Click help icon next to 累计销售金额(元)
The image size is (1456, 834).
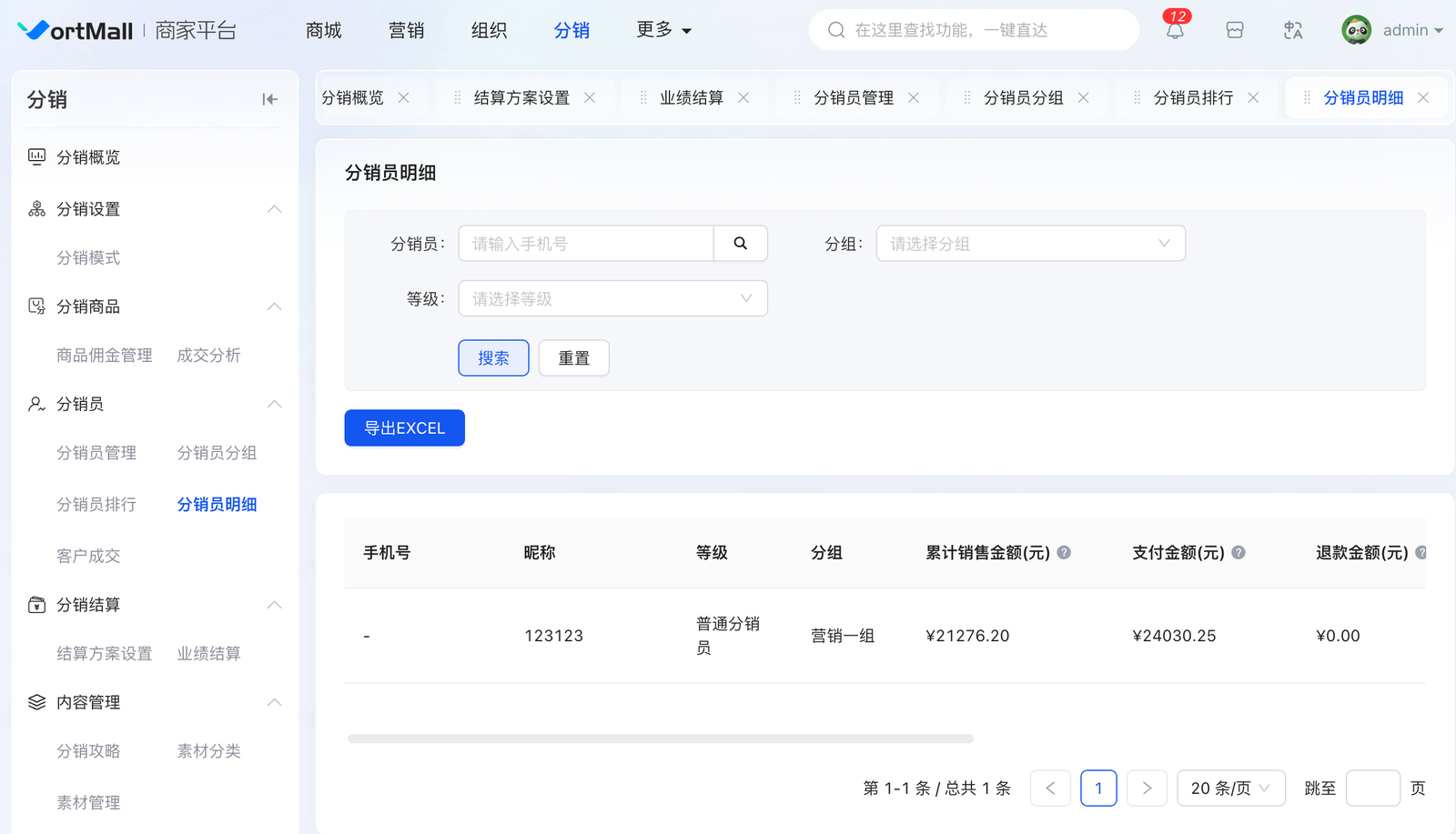(1064, 552)
